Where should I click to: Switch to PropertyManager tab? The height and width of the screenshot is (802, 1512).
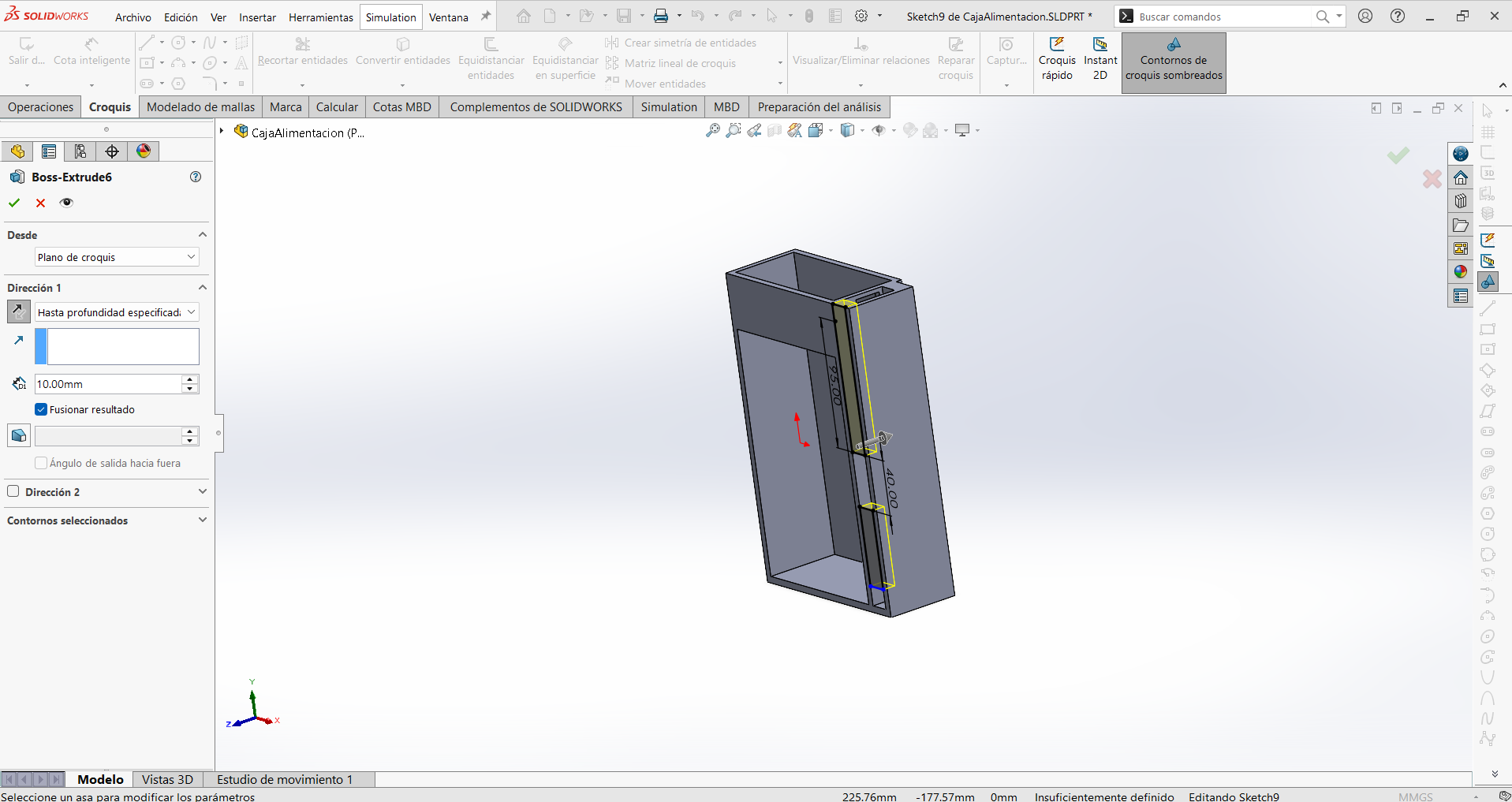49,151
